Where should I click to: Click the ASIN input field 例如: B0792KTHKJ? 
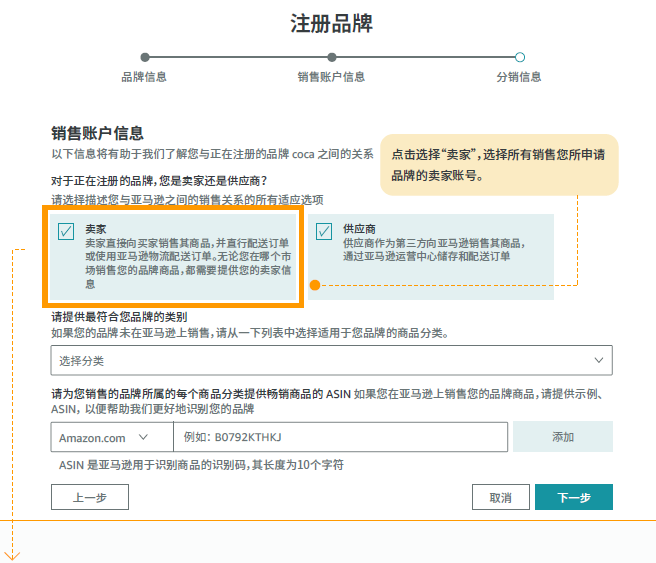point(341,437)
